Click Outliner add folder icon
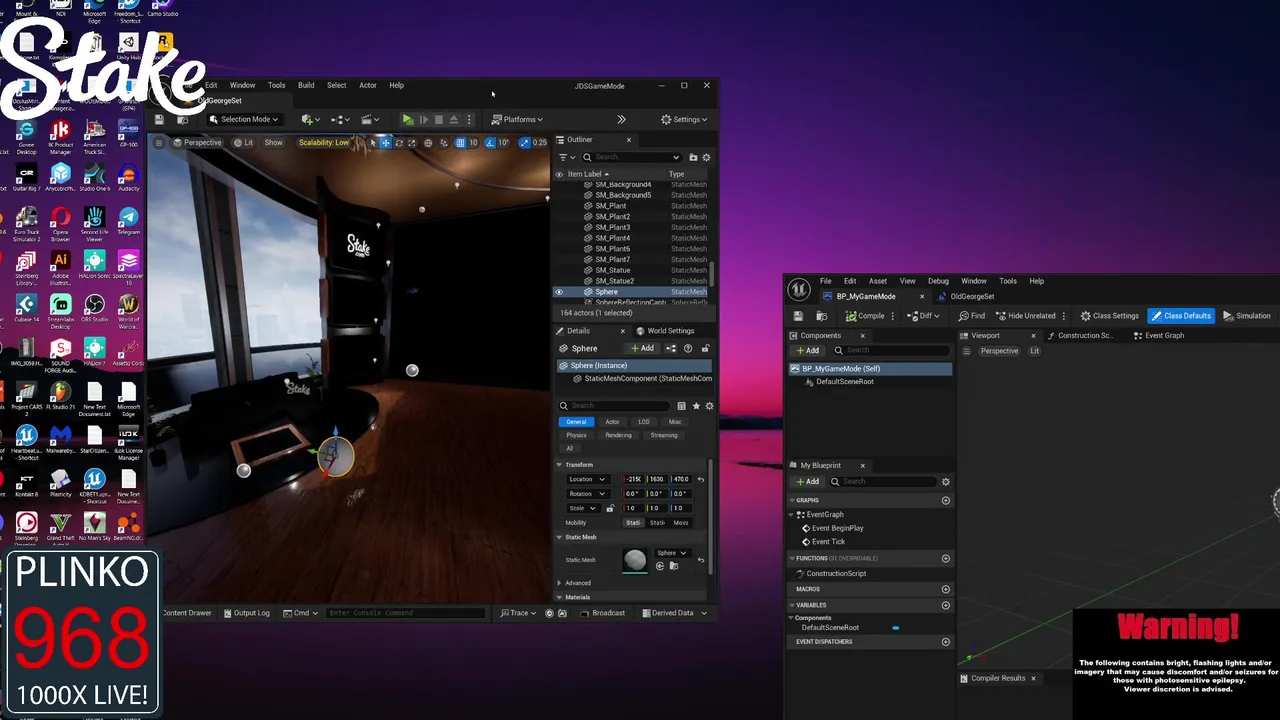The height and width of the screenshot is (720, 1280). [x=693, y=157]
